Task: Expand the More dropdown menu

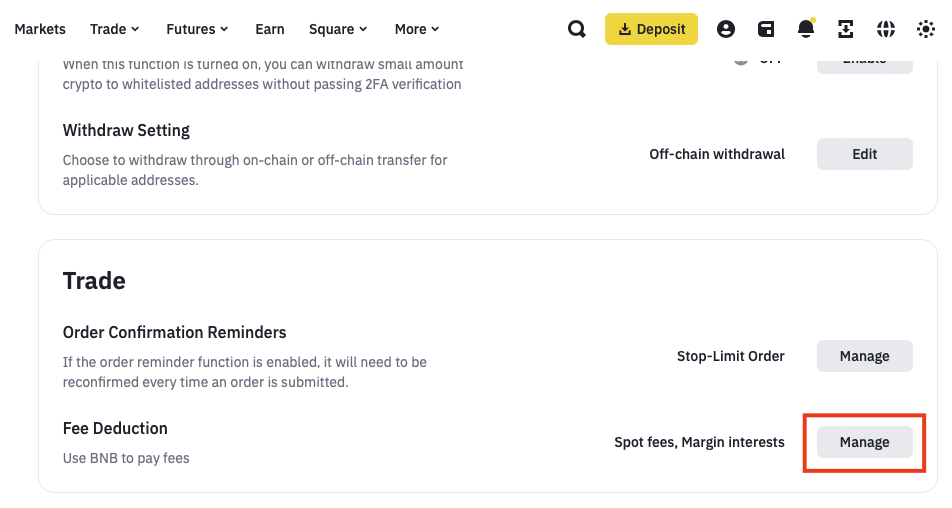Action: coord(417,29)
